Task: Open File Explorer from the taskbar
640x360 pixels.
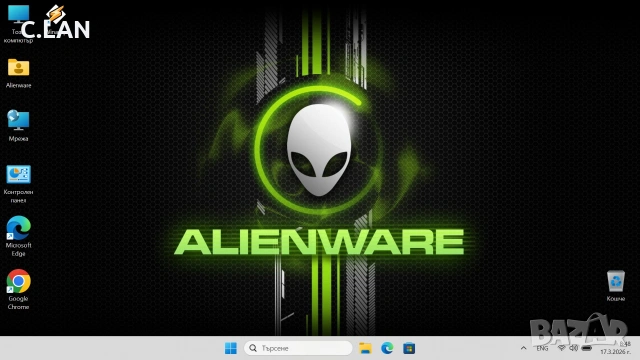Action: [365, 348]
